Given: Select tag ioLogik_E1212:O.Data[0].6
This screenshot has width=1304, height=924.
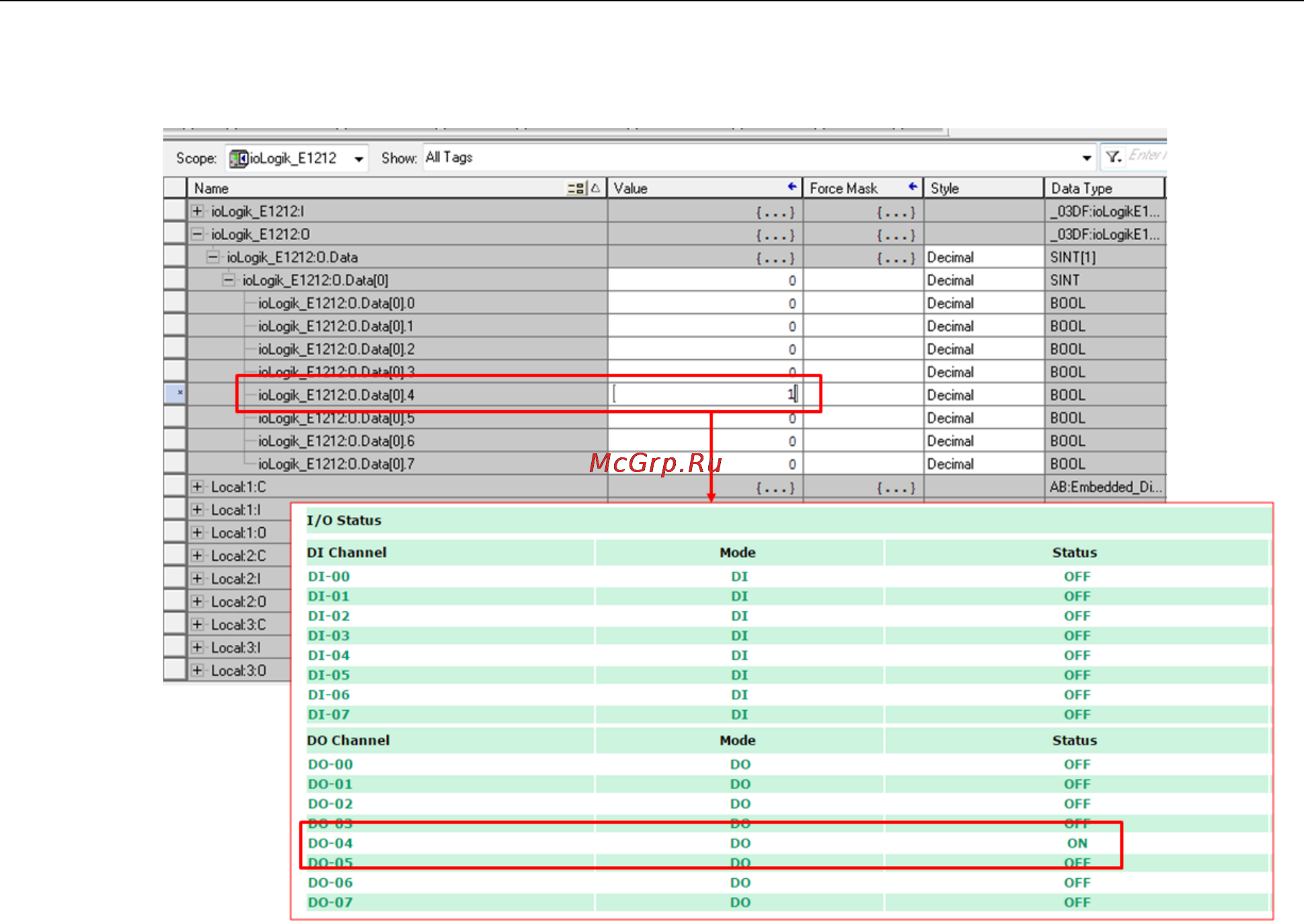Looking at the screenshot, I should click(x=336, y=441).
